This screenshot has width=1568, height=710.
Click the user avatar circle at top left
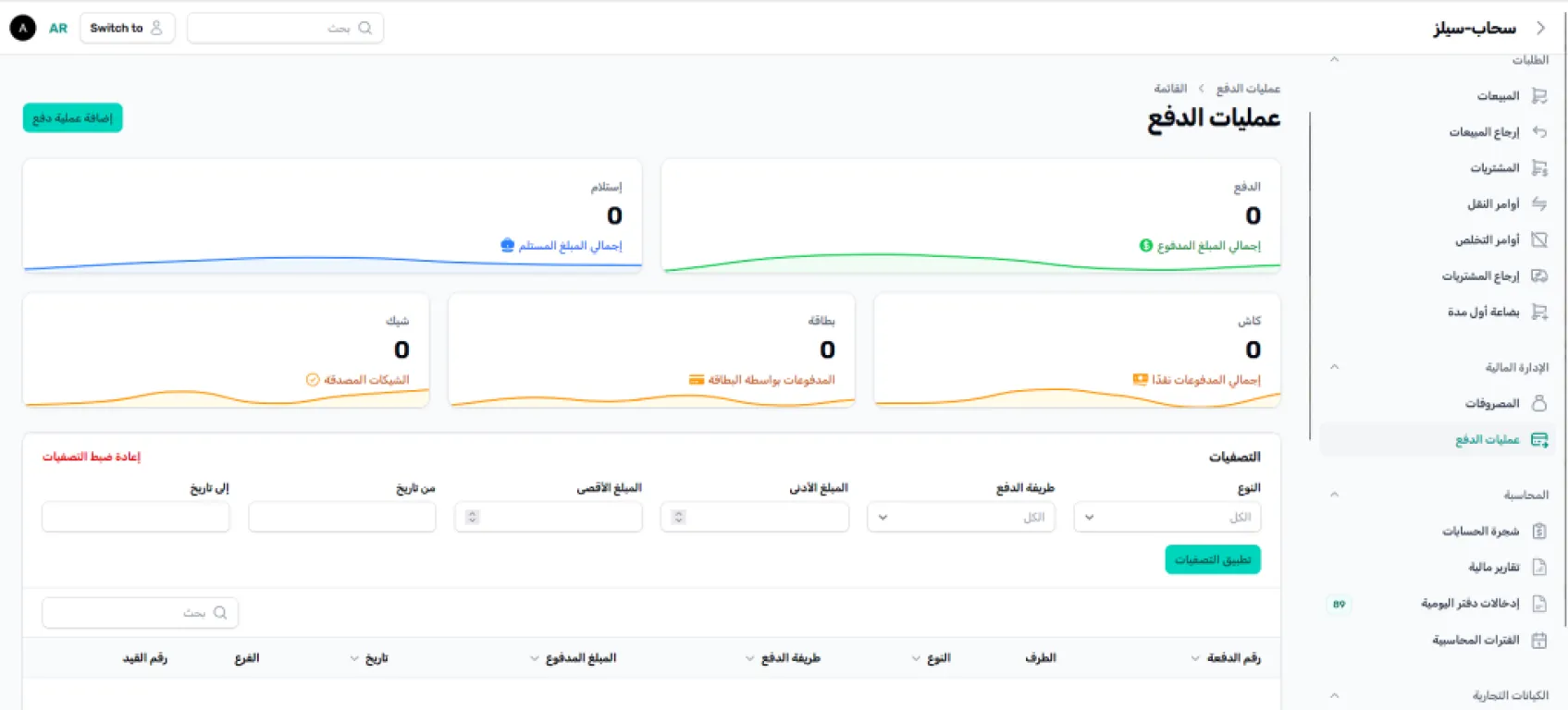pos(21,27)
